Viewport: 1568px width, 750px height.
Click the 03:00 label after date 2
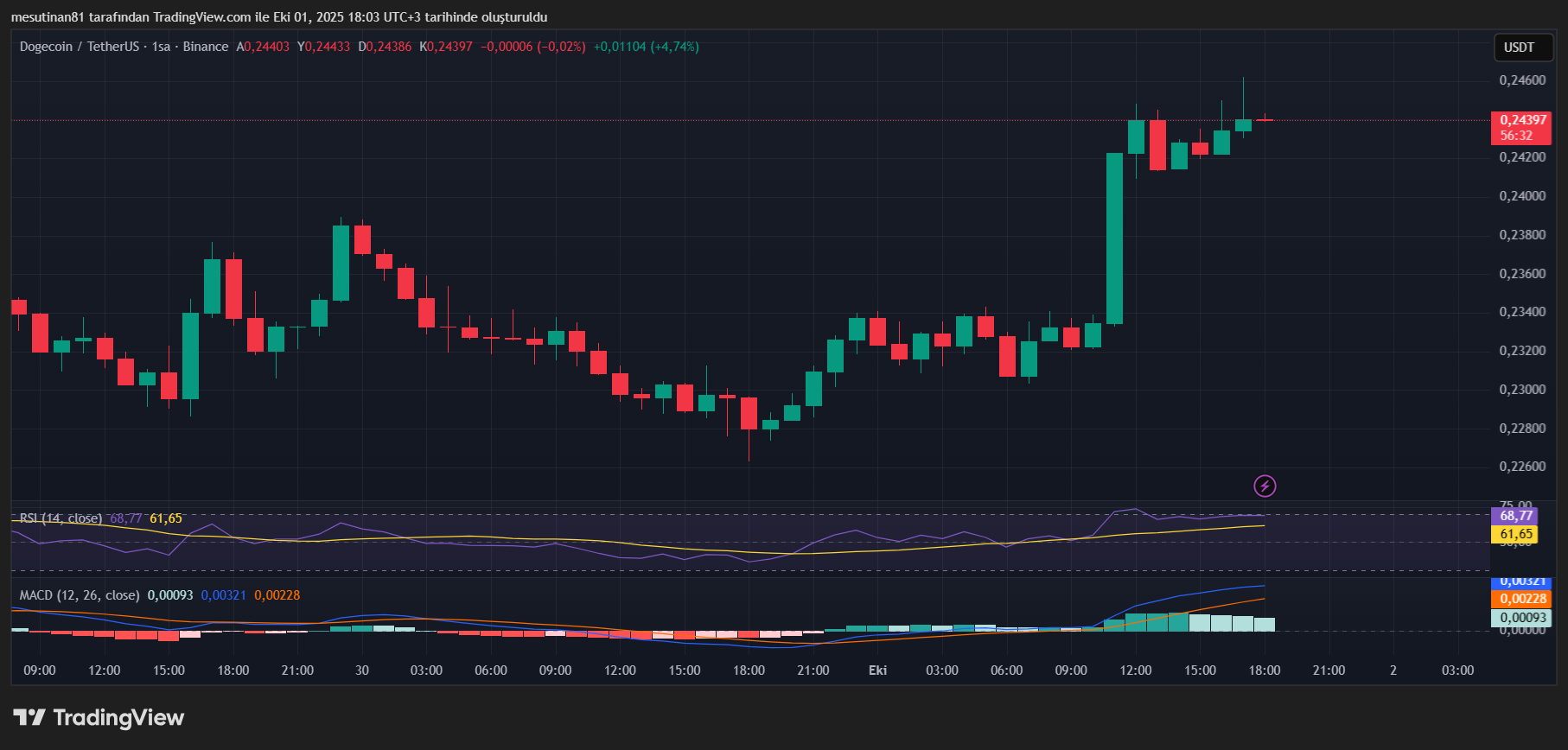pyautogui.click(x=1457, y=671)
